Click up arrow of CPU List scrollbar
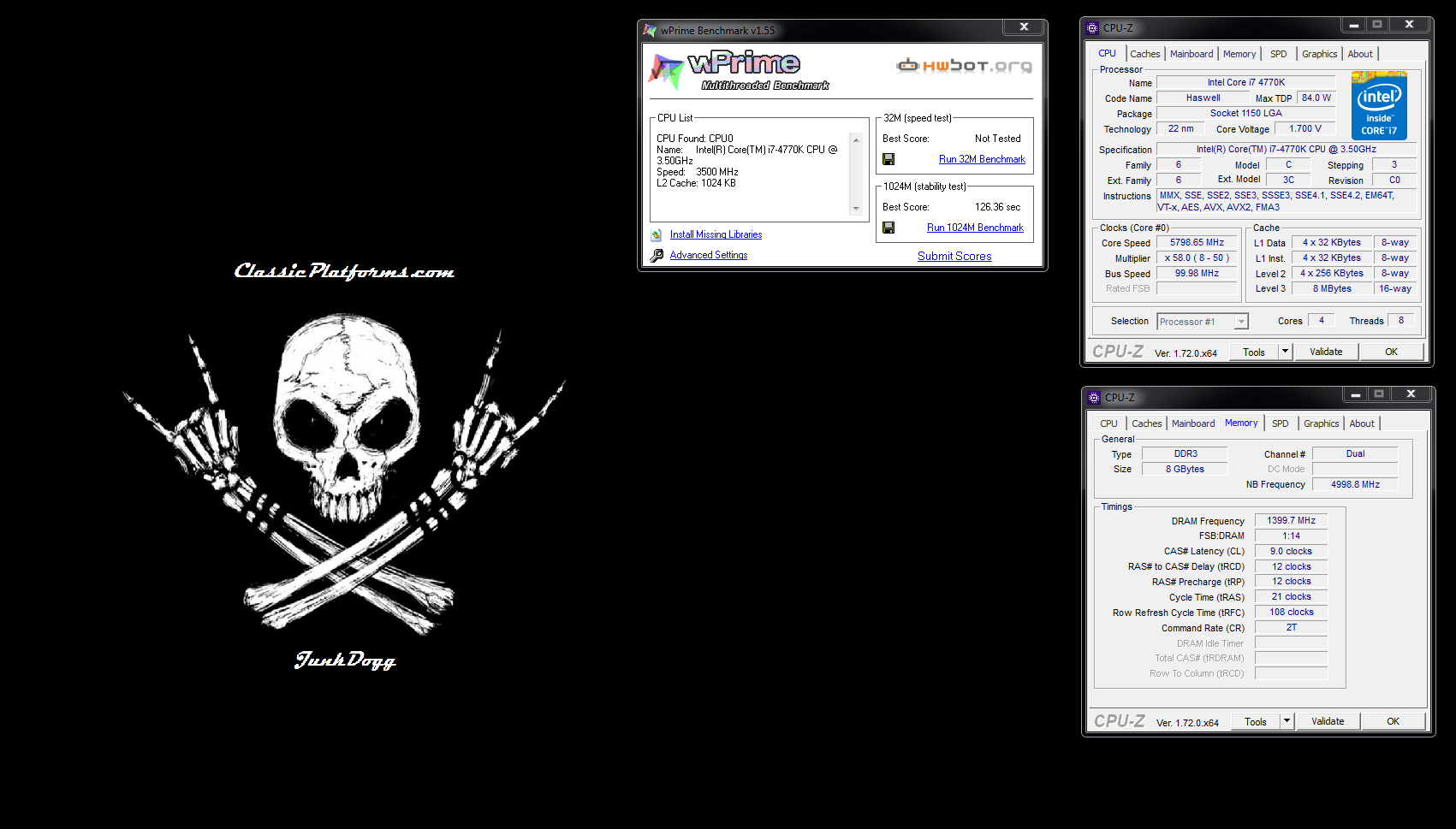This screenshot has height=829, width=1456. coord(856,140)
